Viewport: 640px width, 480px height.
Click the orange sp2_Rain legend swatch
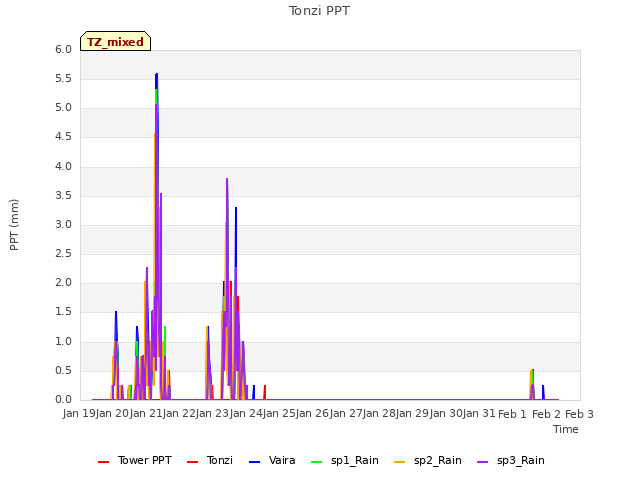coord(400,462)
